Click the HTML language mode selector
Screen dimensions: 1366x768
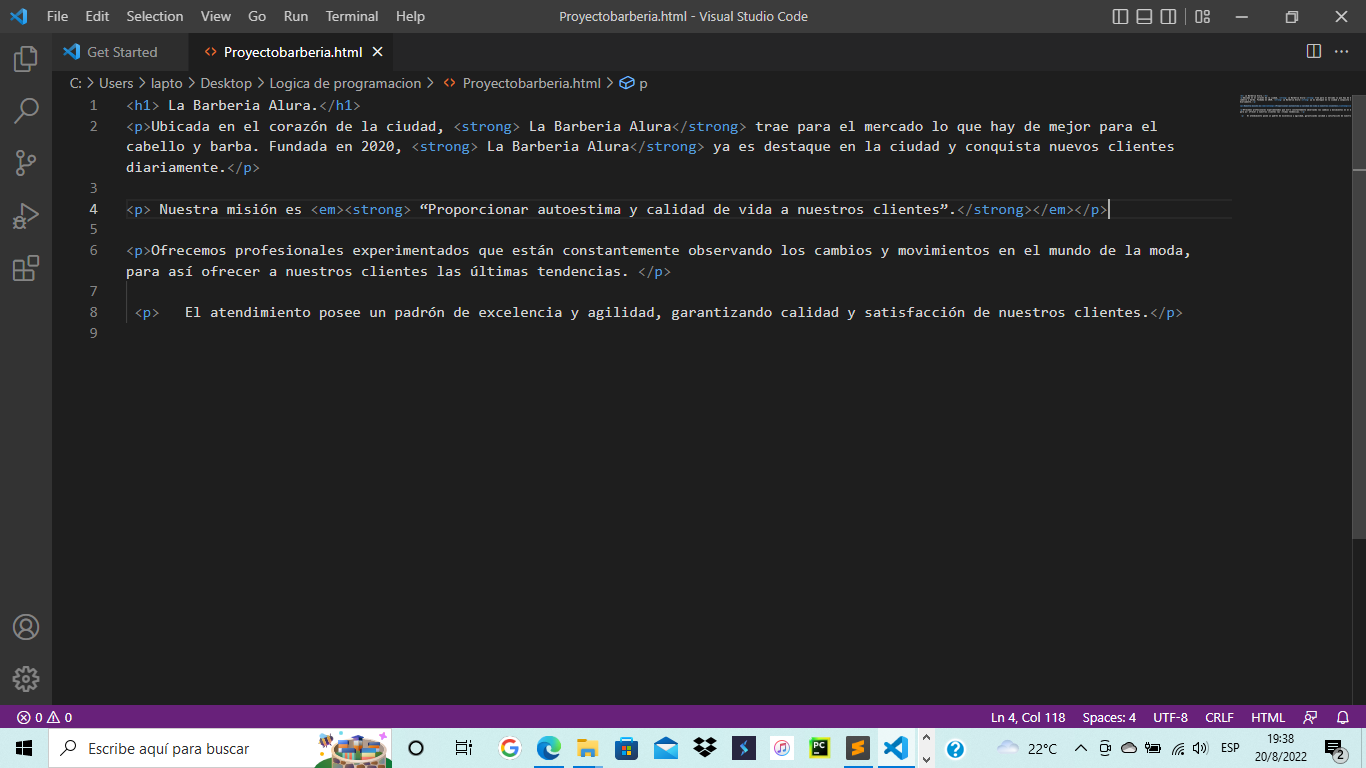(1268, 717)
